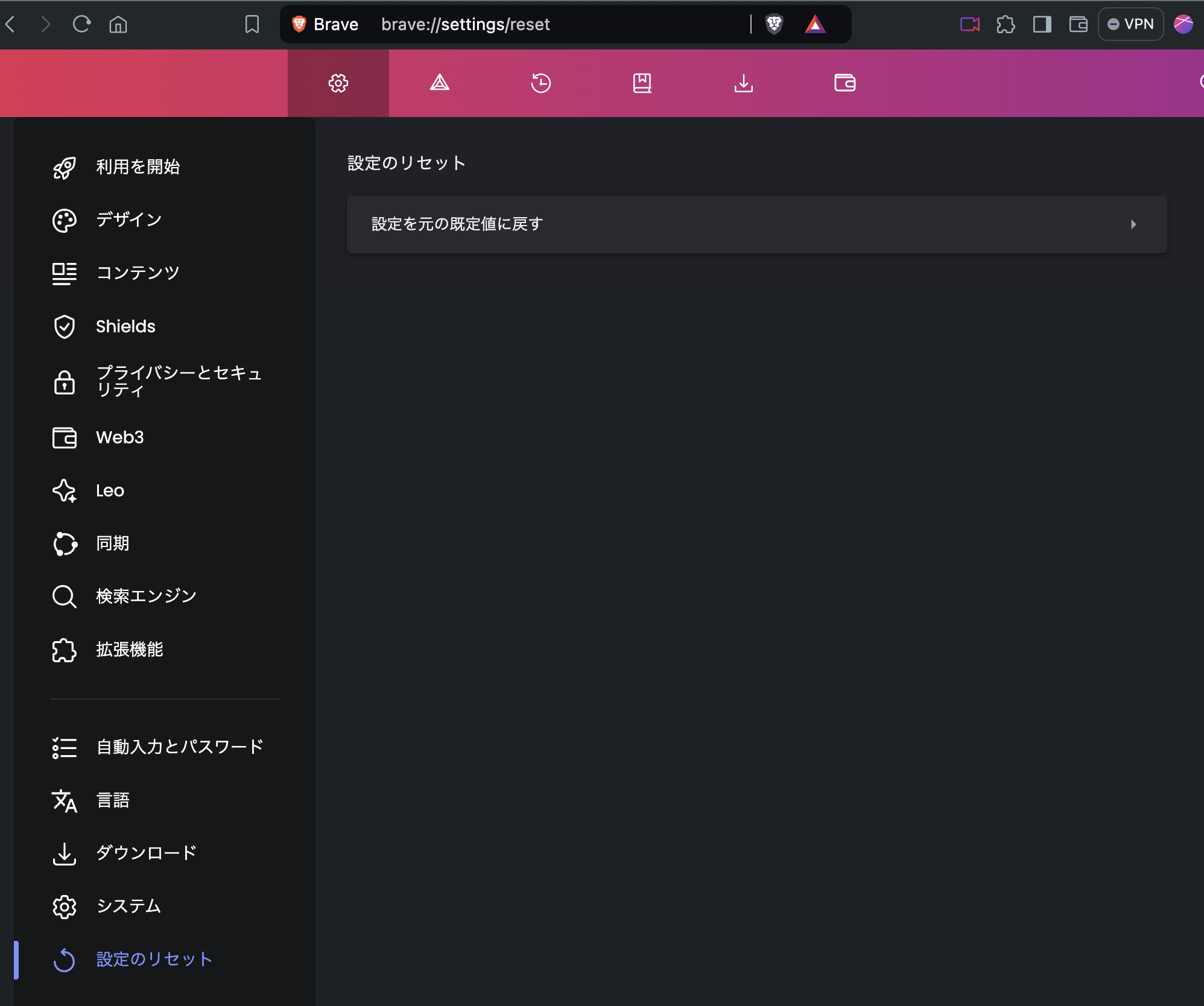This screenshot has height=1006, width=1204.
Task: Click the padlock icon beside プライバシーとセキュリティ
Action: point(65,382)
